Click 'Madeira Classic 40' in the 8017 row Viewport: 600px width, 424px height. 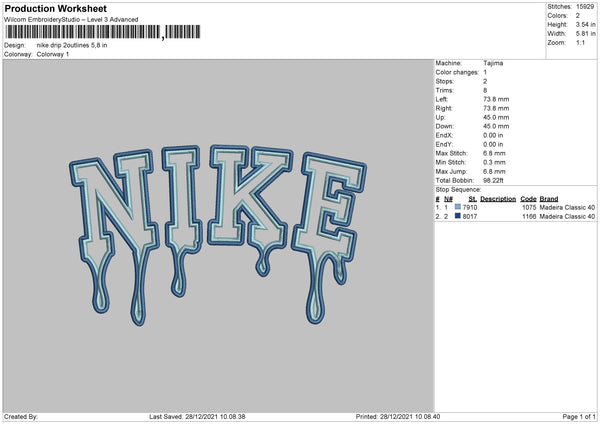click(x=567, y=217)
